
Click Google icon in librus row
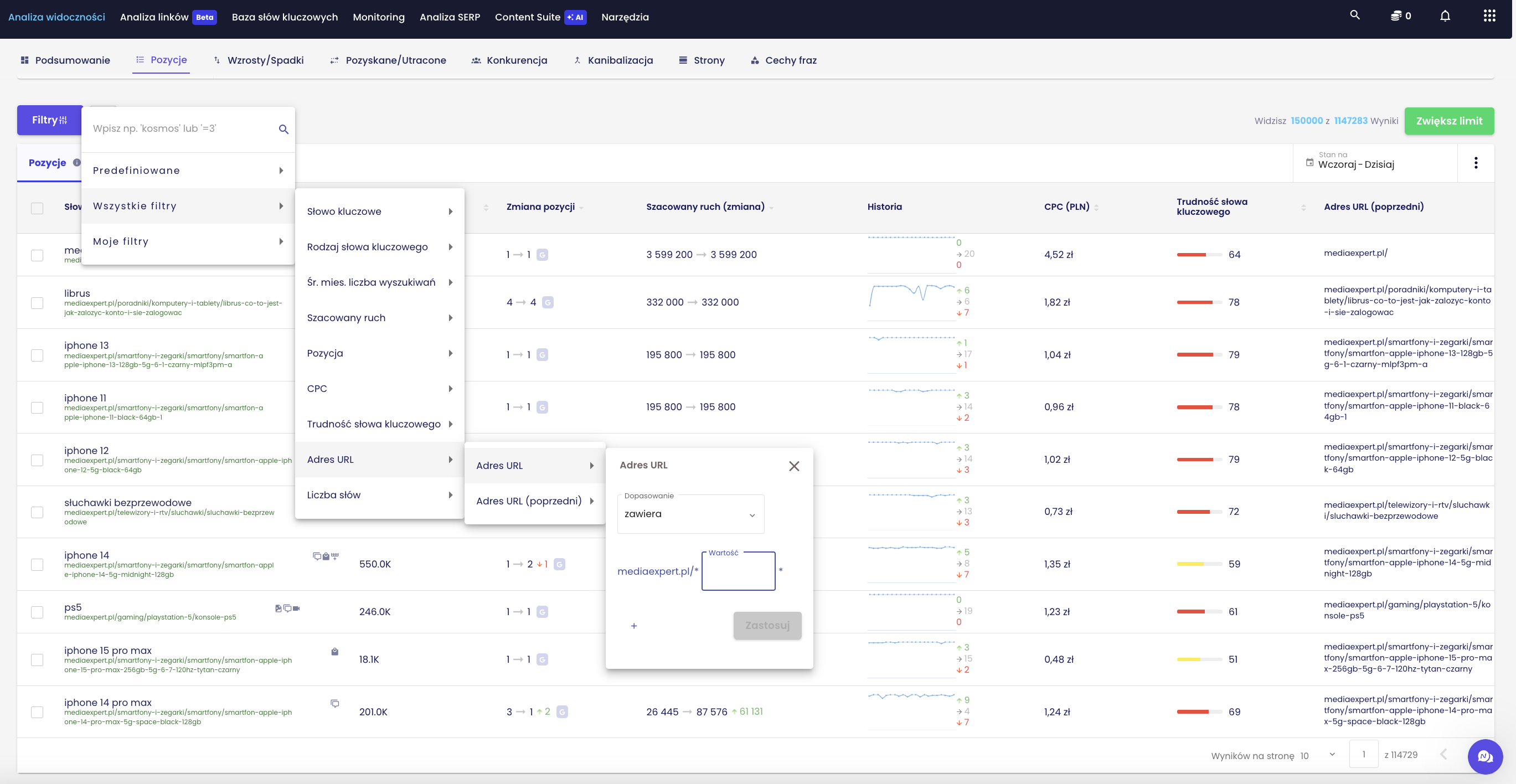[x=547, y=302]
